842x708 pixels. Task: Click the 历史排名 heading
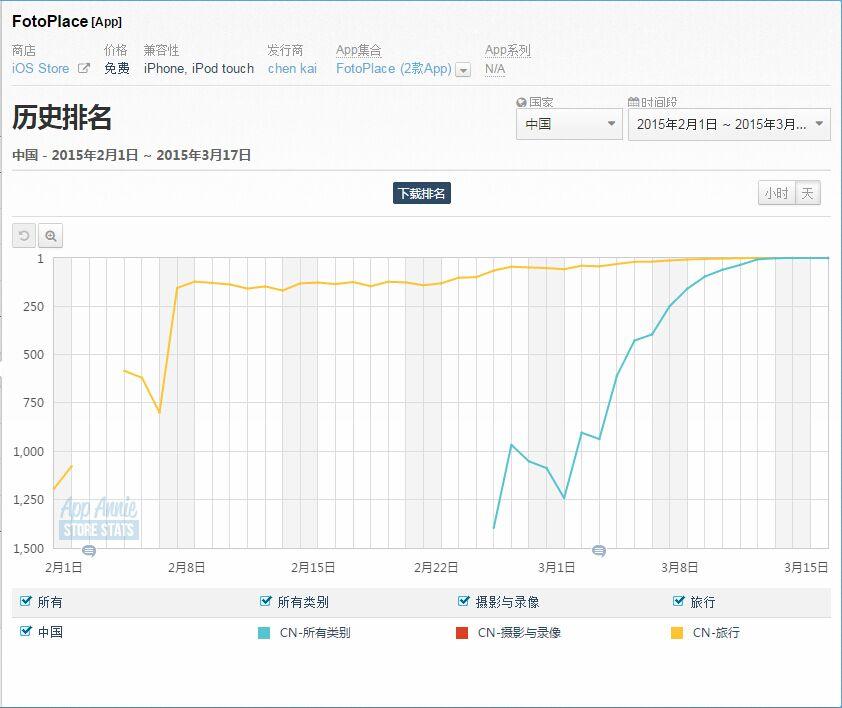click(62, 117)
